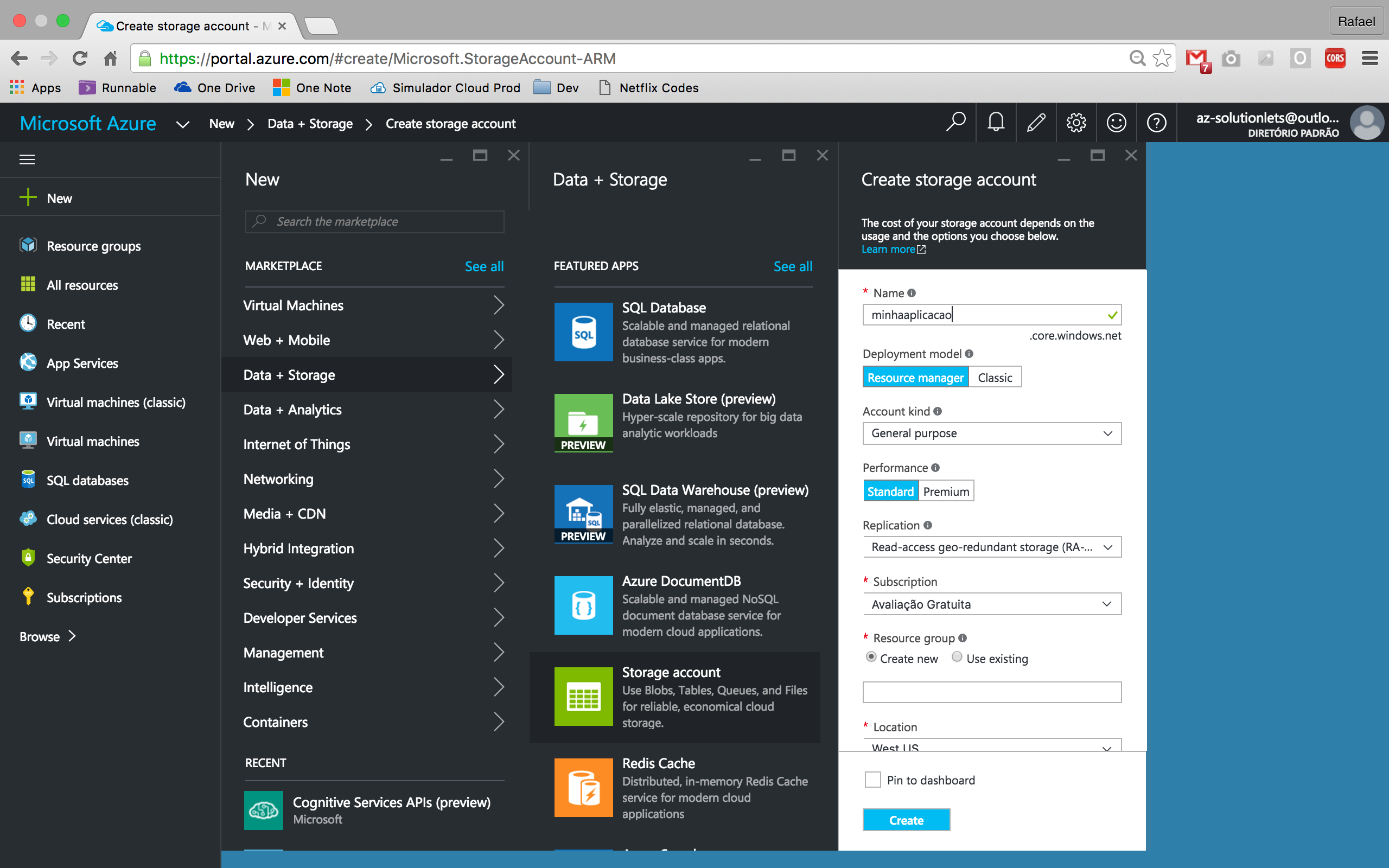Viewport: 1389px width, 868px height.
Task: Toggle the hamburger menu in left sidebar
Action: pos(27,159)
